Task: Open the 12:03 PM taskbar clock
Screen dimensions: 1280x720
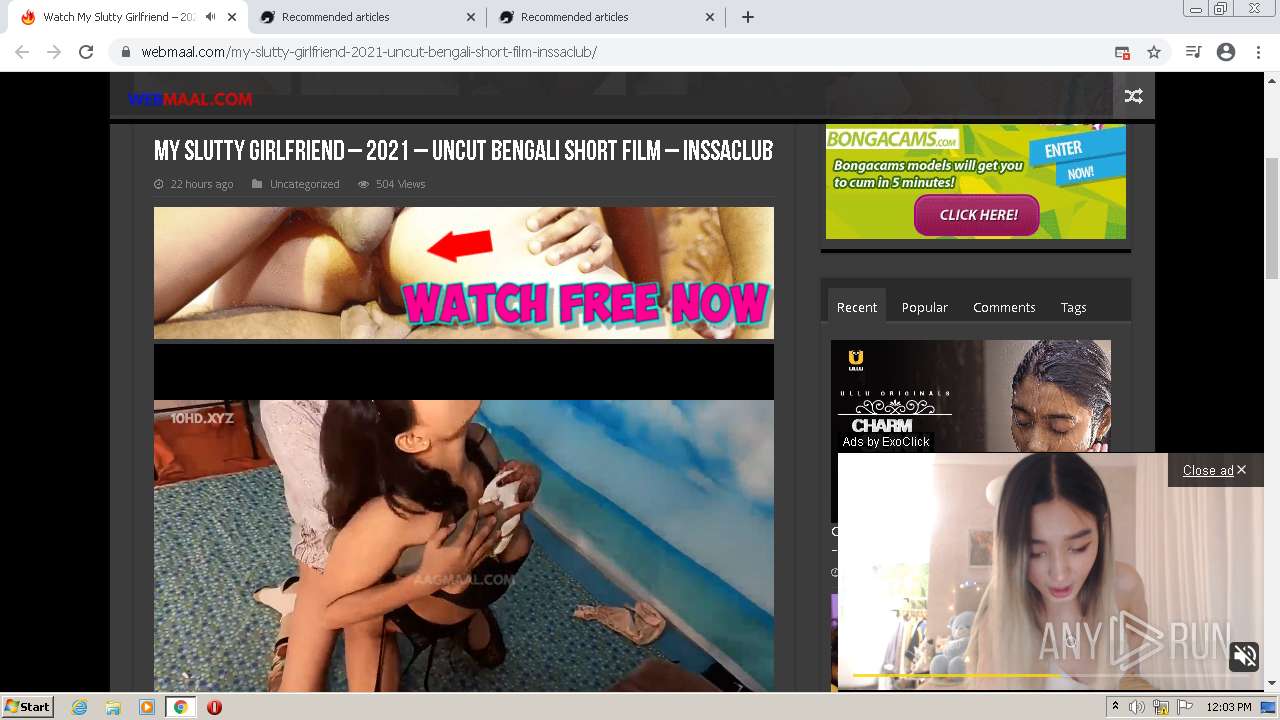Action: pos(1229,707)
